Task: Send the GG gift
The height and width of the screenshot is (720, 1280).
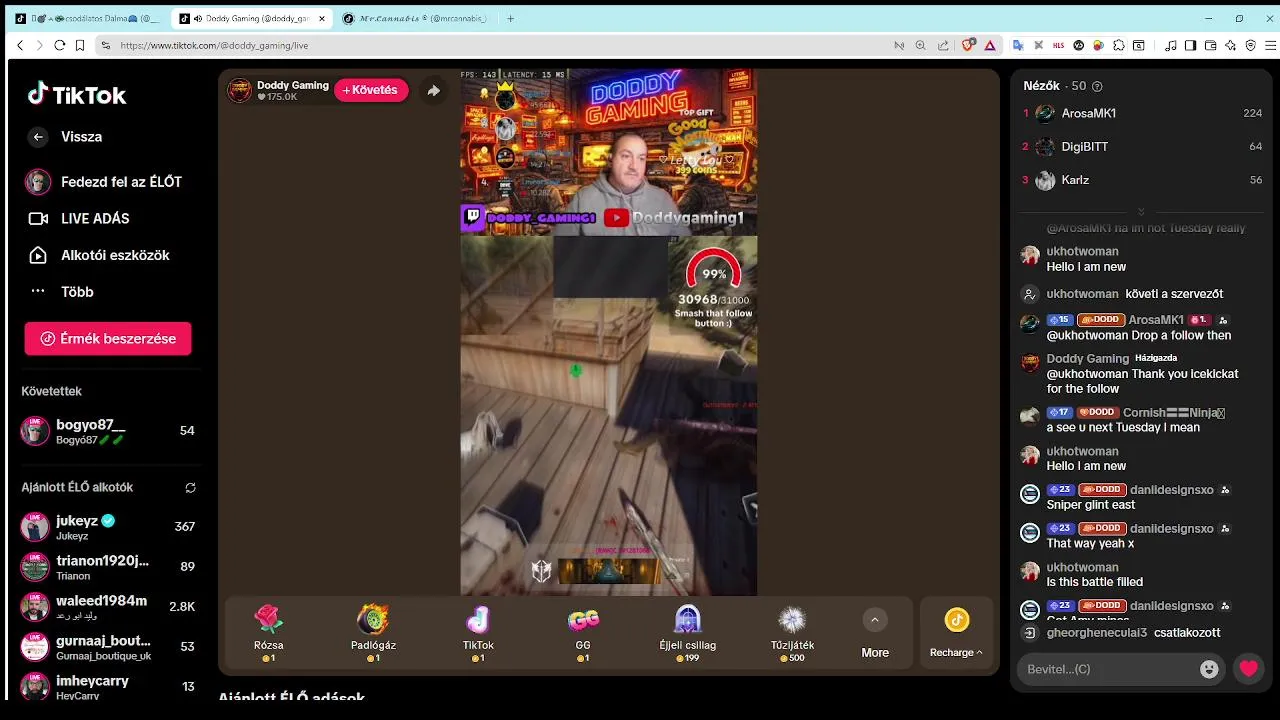Action: [583, 633]
